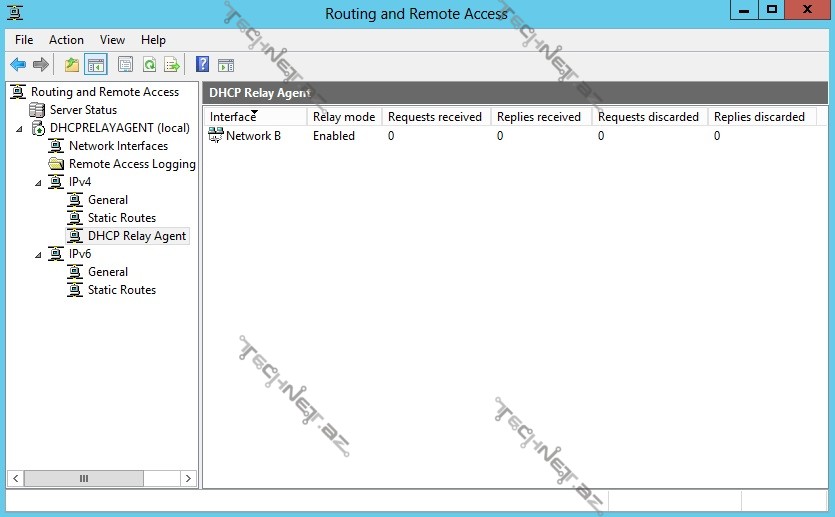
Task: Select Server Status in tree
Action: point(83,110)
